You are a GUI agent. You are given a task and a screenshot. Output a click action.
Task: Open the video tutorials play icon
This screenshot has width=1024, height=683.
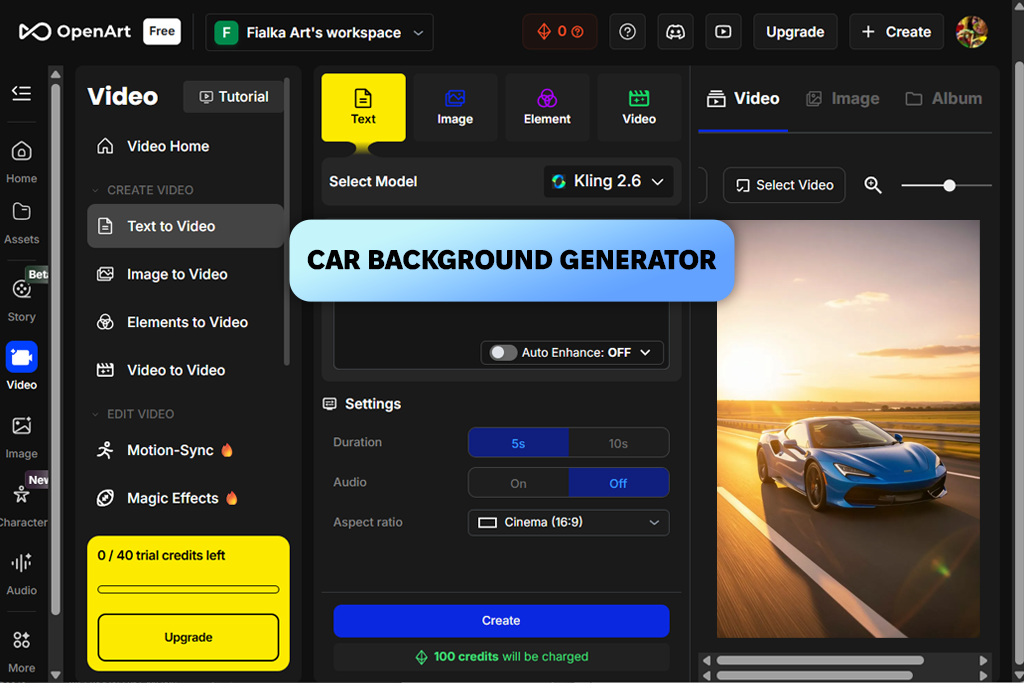[x=723, y=32]
